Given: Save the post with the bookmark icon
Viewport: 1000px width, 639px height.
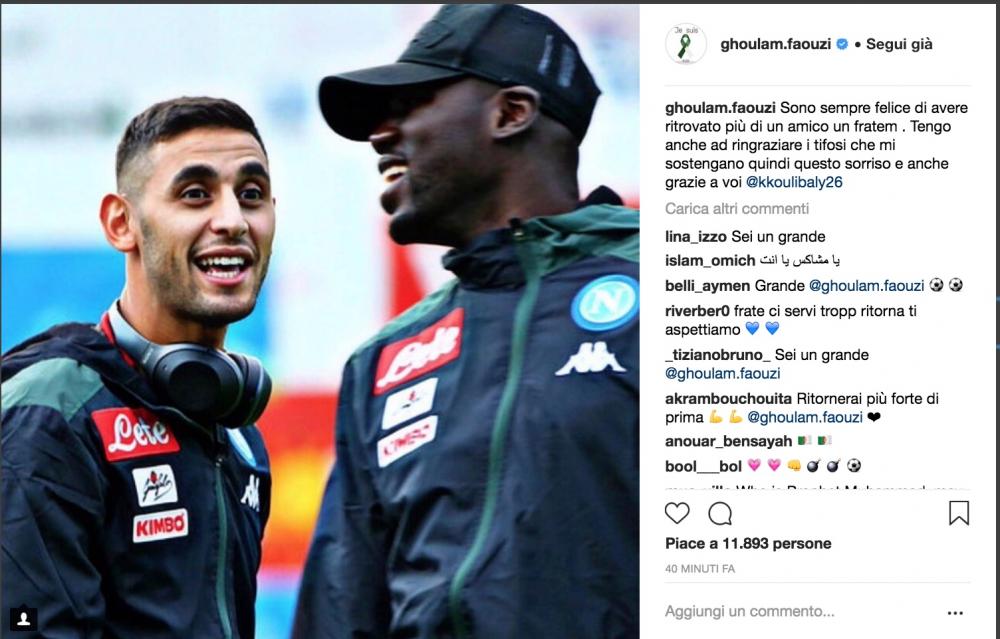Looking at the screenshot, I should coord(959,513).
